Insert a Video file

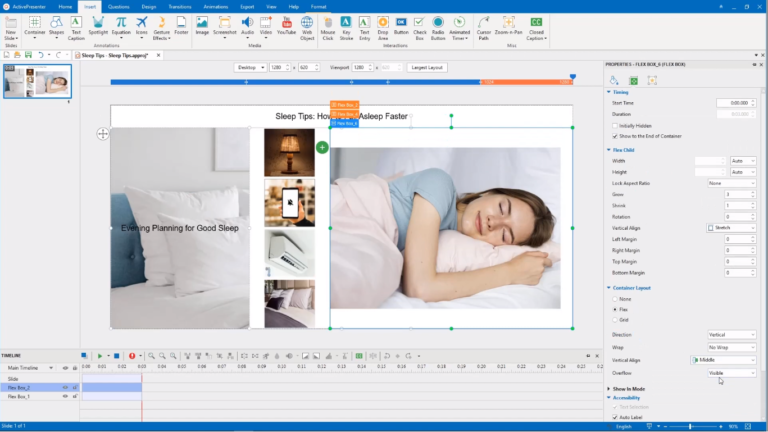[x=265, y=27]
